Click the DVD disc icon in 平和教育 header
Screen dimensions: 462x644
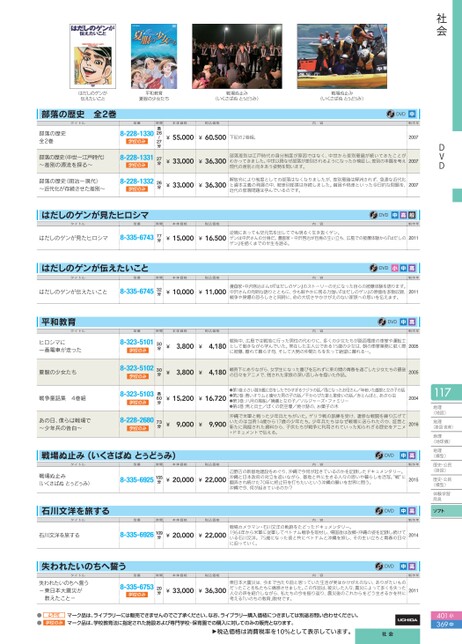(382, 322)
